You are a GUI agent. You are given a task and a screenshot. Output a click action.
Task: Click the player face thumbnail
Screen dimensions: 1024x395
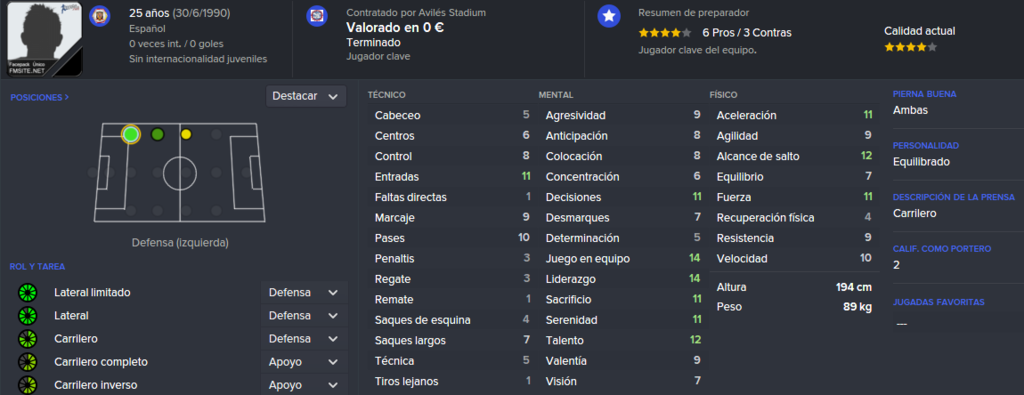coord(44,39)
